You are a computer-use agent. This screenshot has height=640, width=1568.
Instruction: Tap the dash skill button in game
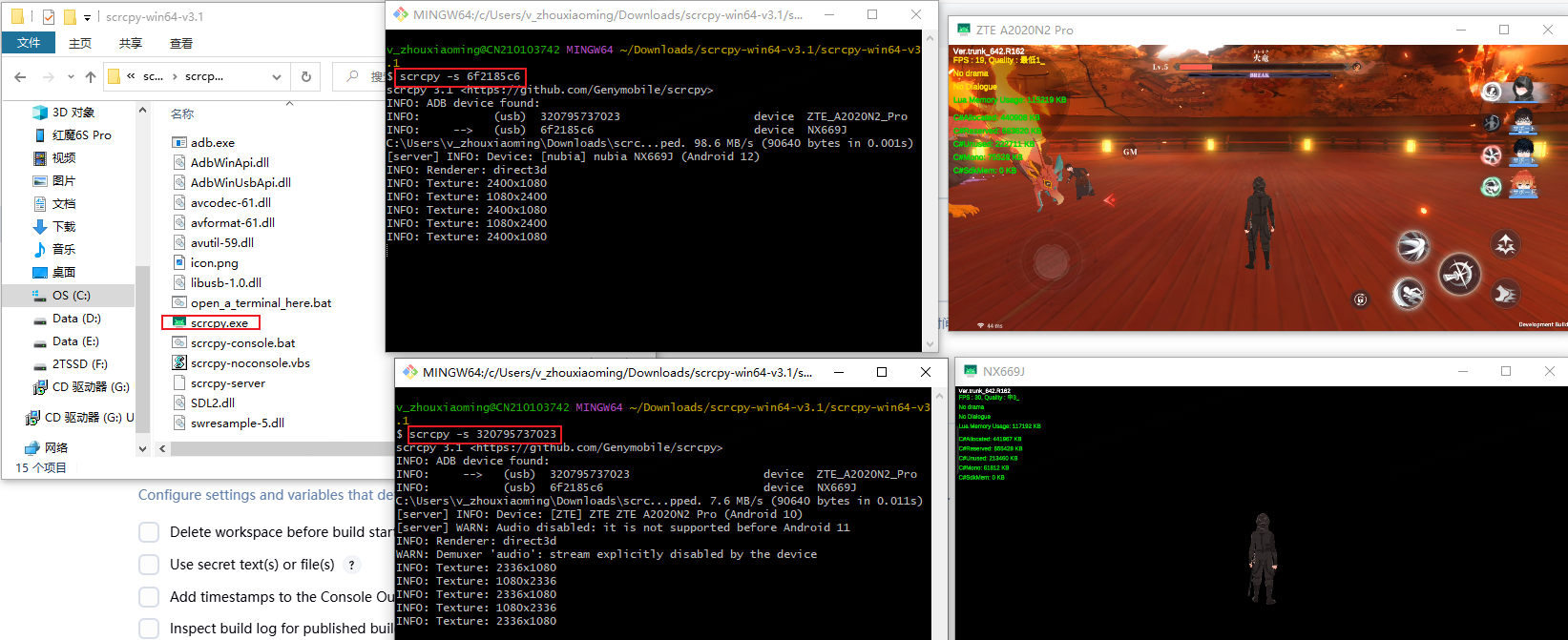1505,295
